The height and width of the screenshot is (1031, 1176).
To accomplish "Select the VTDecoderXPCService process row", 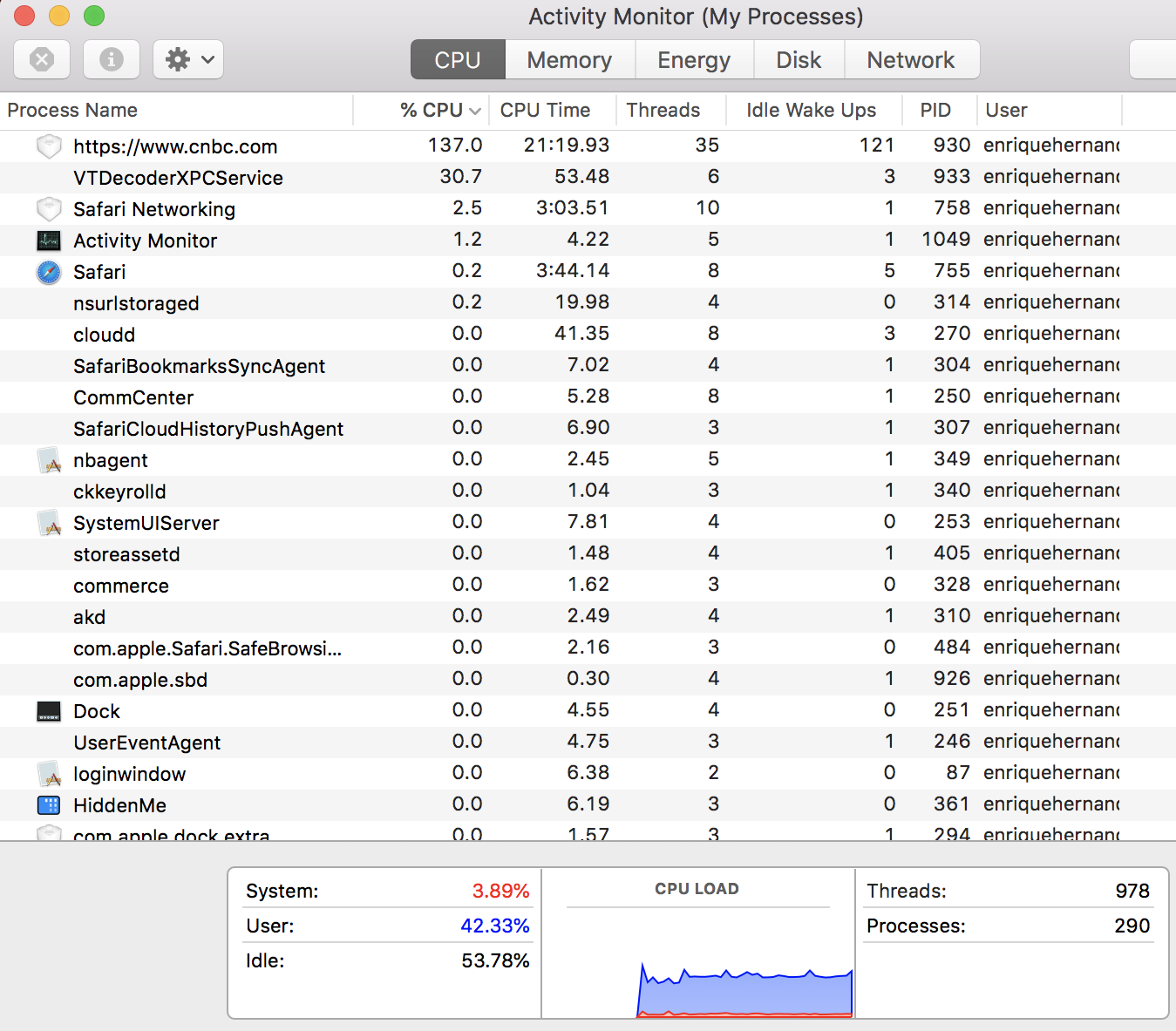I will coord(178,178).
